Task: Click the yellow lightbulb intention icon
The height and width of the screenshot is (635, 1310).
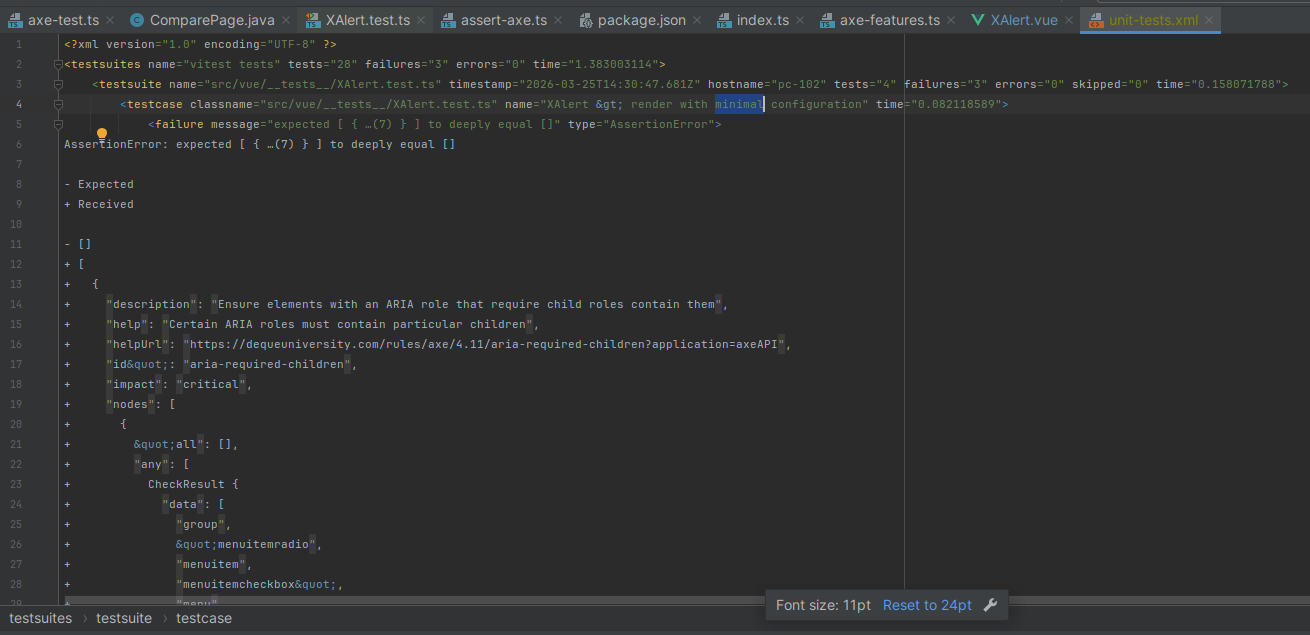Action: point(101,133)
